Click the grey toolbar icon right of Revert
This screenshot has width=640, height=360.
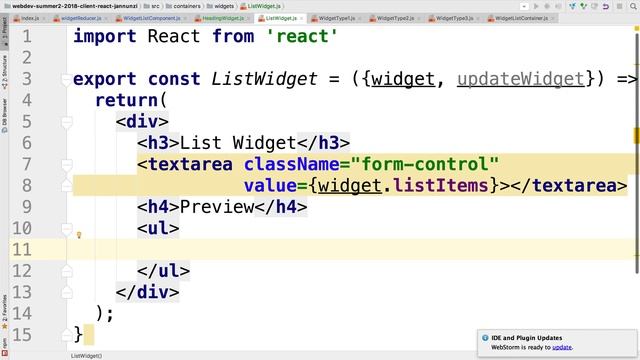(620, 6)
